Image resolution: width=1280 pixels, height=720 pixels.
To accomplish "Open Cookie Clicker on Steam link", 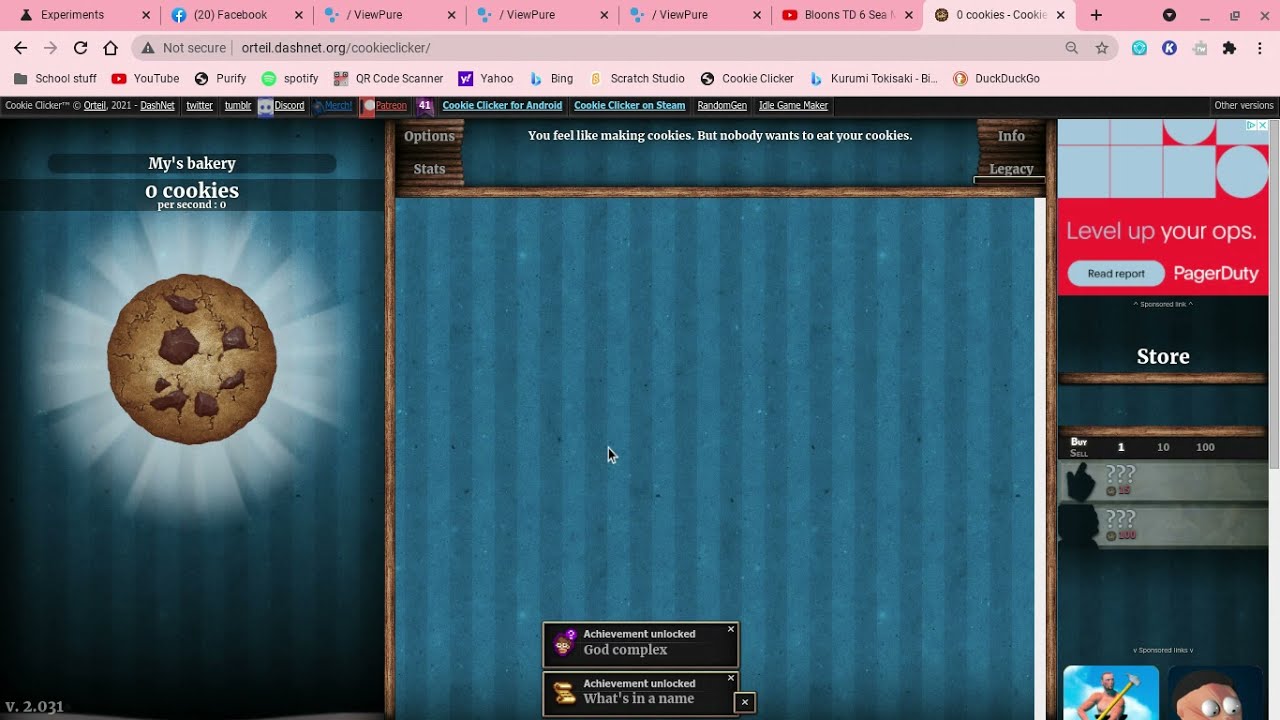I will coord(630,106).
